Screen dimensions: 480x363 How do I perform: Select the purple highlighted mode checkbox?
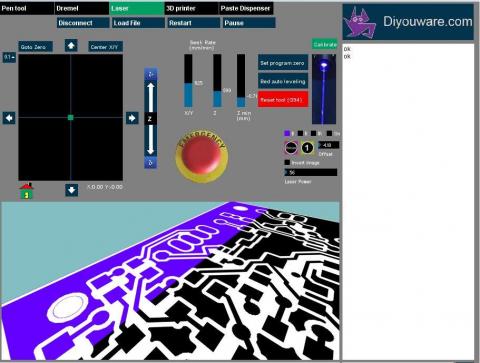click(x=287, y=133)
